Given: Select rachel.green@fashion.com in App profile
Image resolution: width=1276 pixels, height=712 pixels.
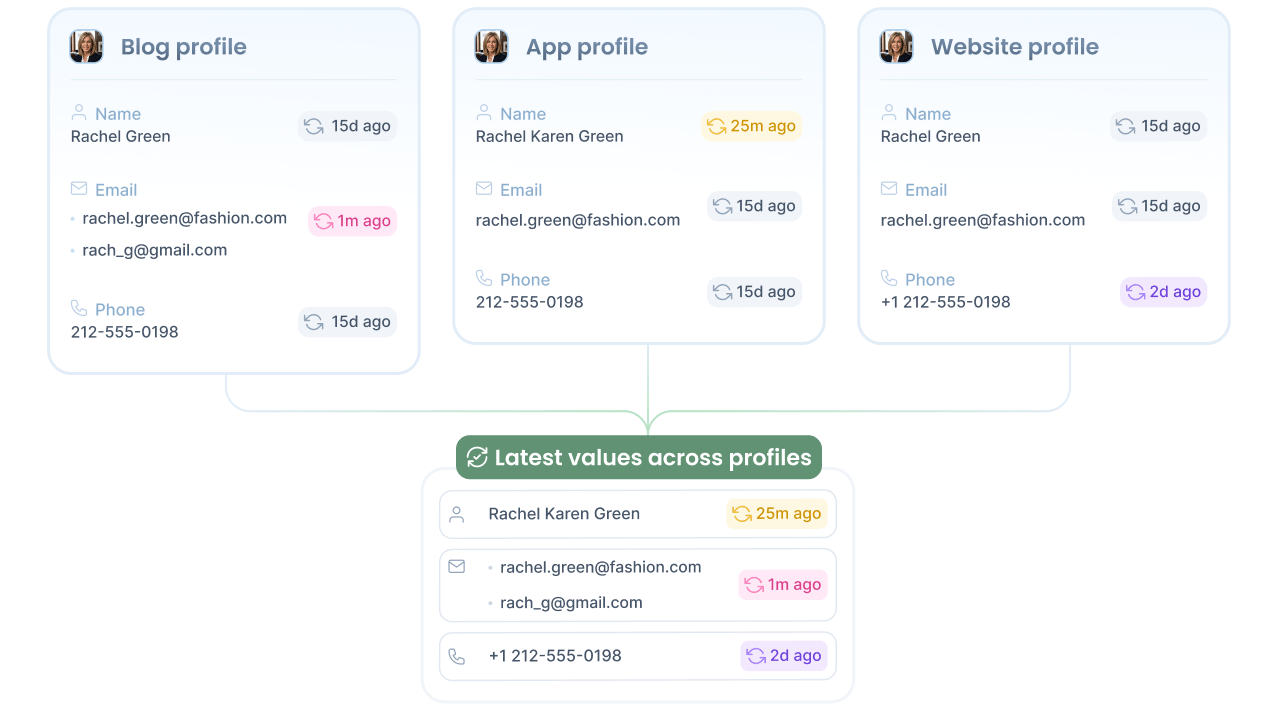Looking at the screenshot, I should [578, 220].
